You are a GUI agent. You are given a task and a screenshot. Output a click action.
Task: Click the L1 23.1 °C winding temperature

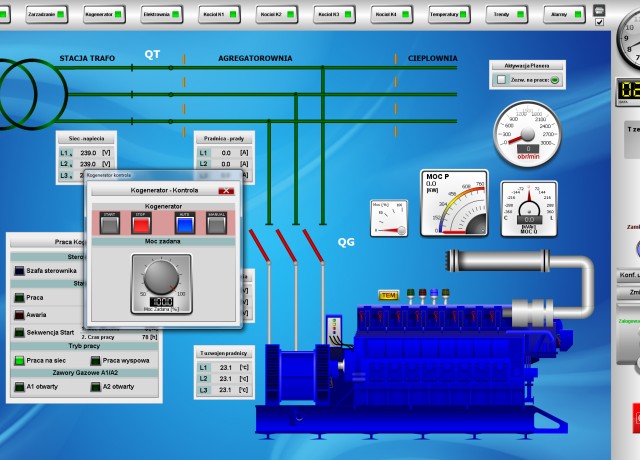pos(224,367)
